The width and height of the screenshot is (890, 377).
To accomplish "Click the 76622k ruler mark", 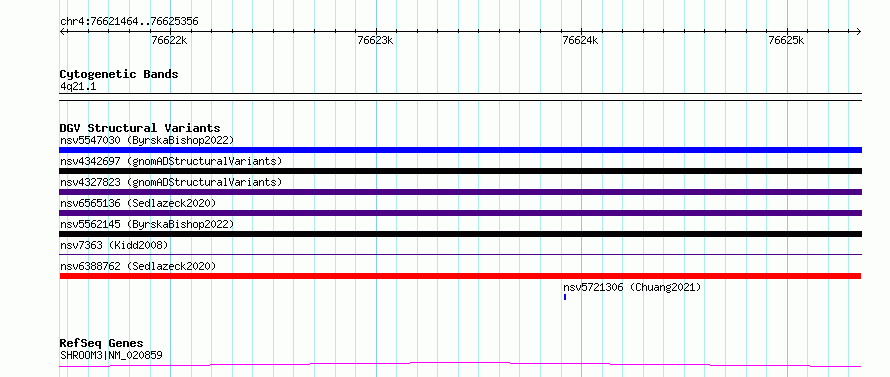I will coord(169,40).
